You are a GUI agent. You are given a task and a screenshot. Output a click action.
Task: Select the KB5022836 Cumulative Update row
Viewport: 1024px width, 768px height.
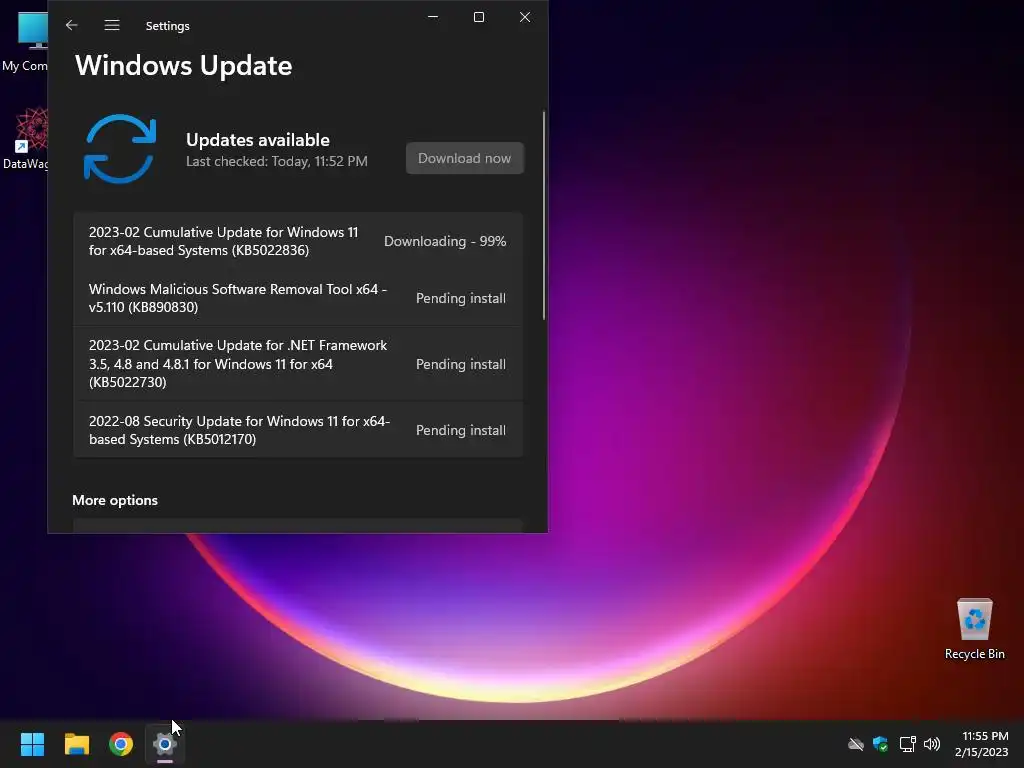click(x=298, y=241)
